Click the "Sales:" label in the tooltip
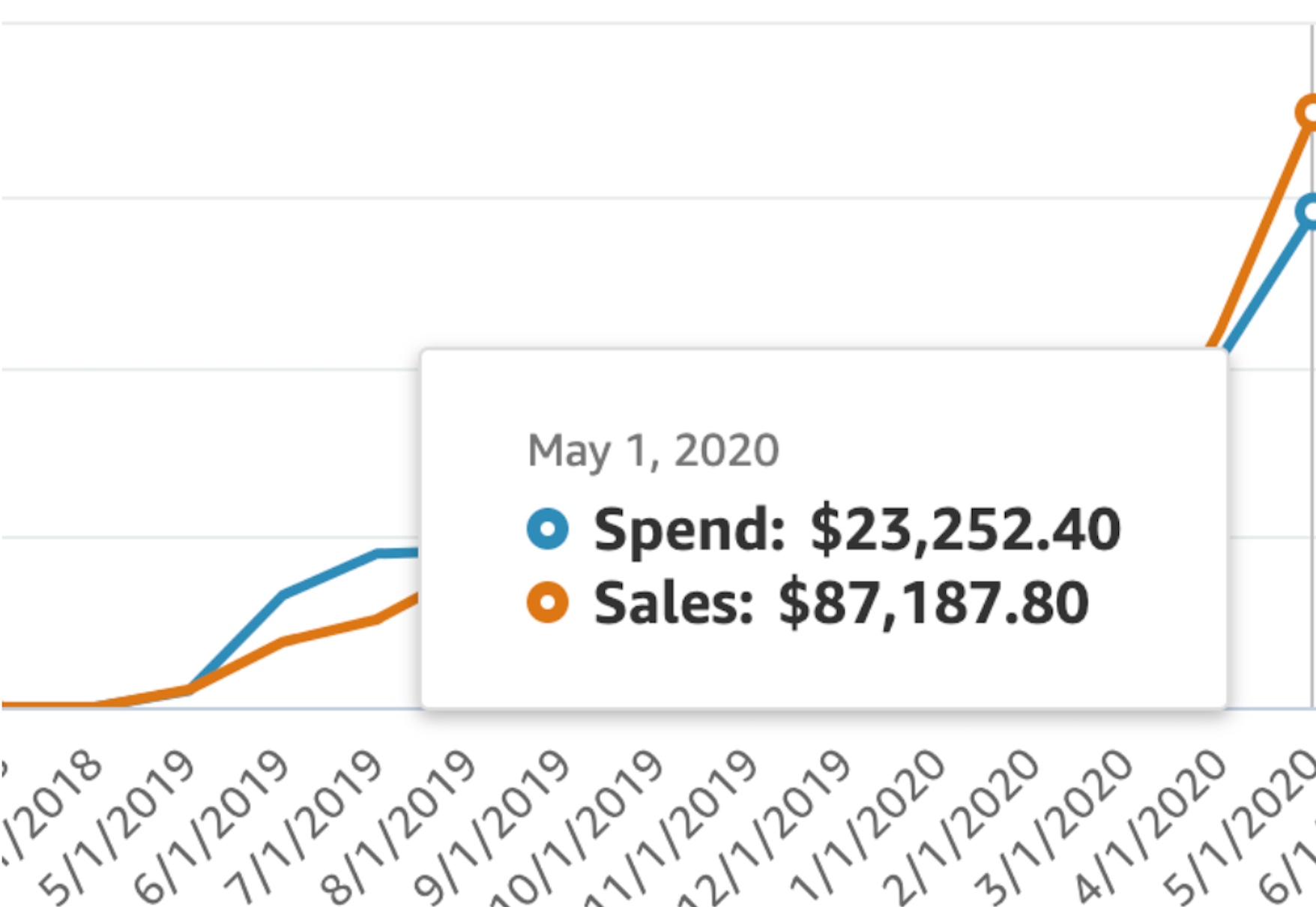The height and width of the screenshot is (907, 1316). tap(673, 603)
